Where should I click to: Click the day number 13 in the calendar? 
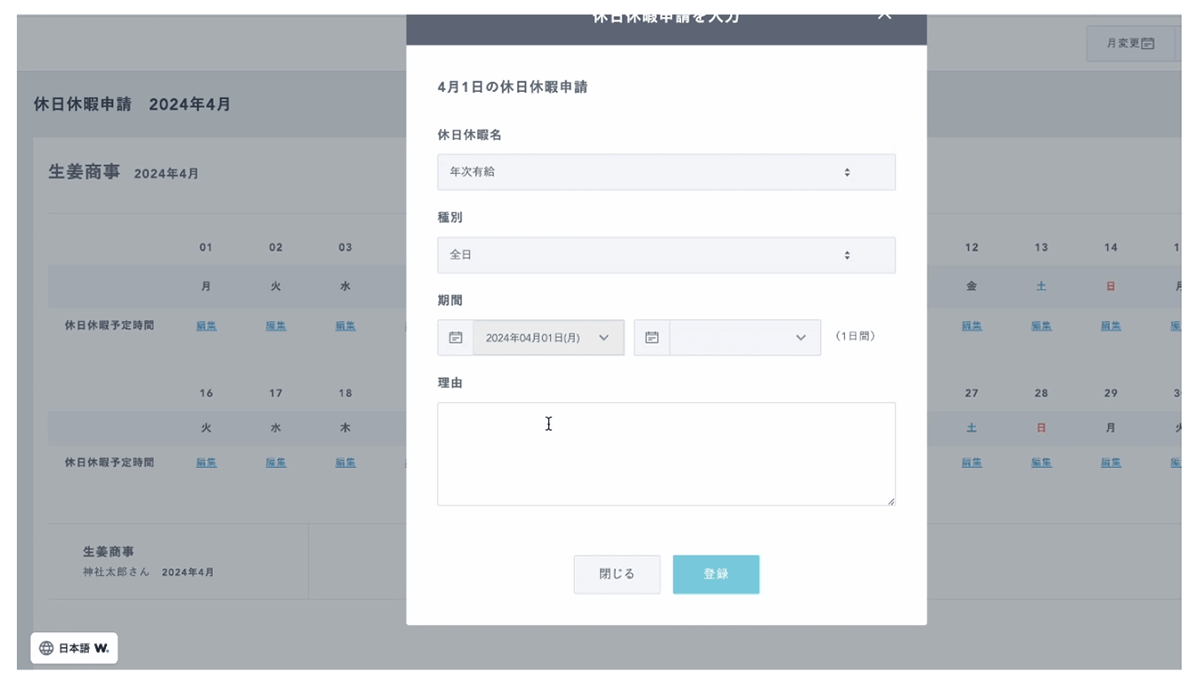click(1041, 248)
